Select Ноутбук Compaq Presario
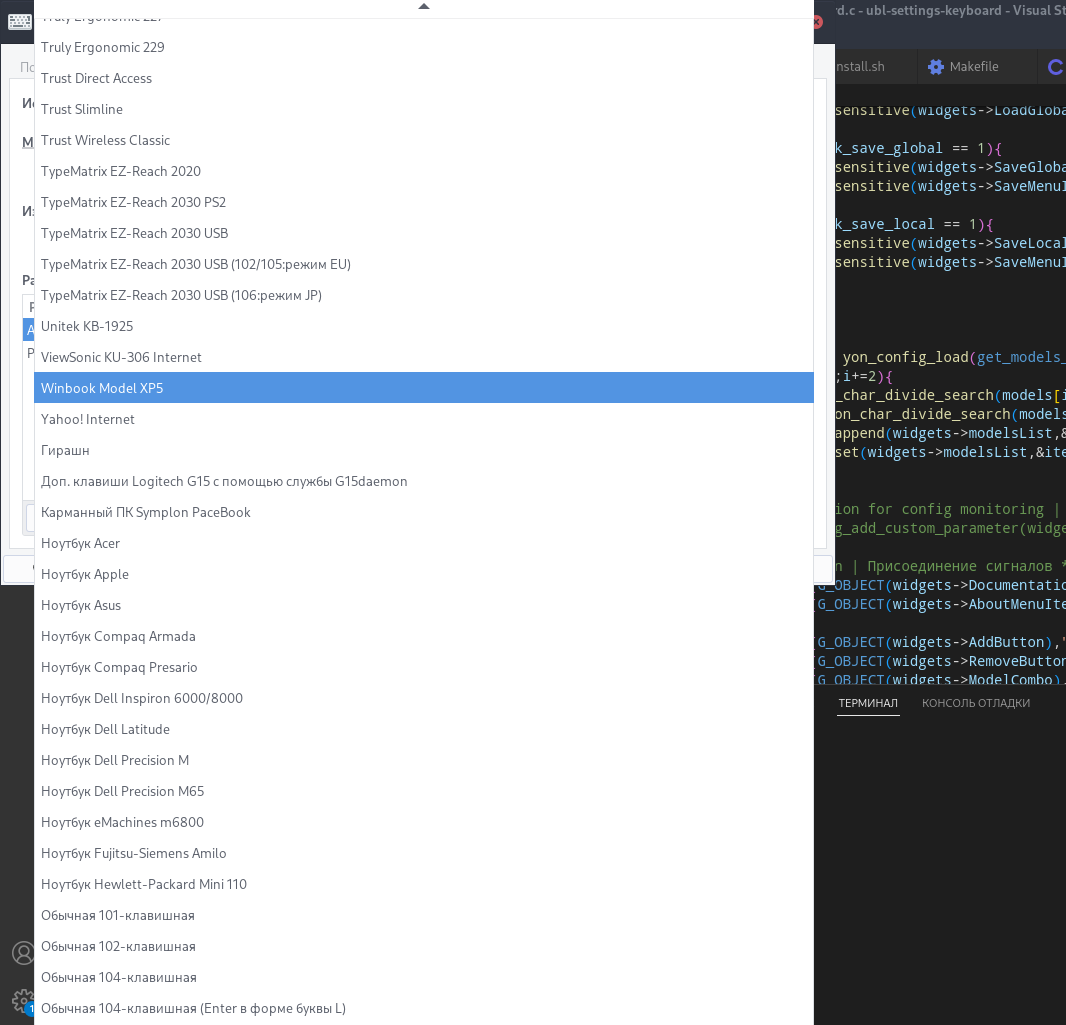 (x=424, y=667)
